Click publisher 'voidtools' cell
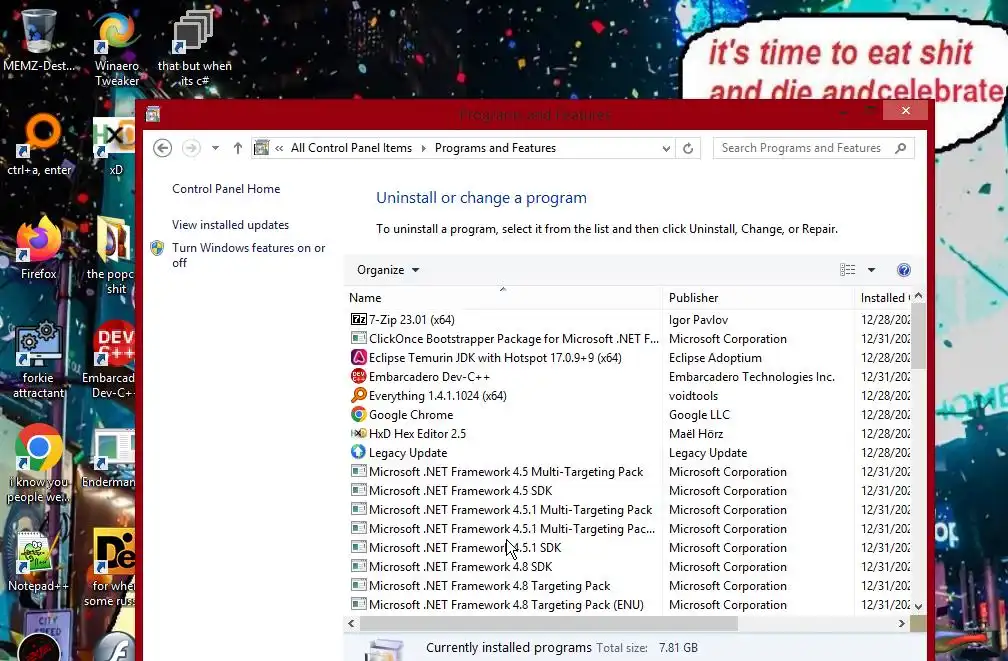The width and height of the screenshot is (1008, 661). [x=693, y=395]
